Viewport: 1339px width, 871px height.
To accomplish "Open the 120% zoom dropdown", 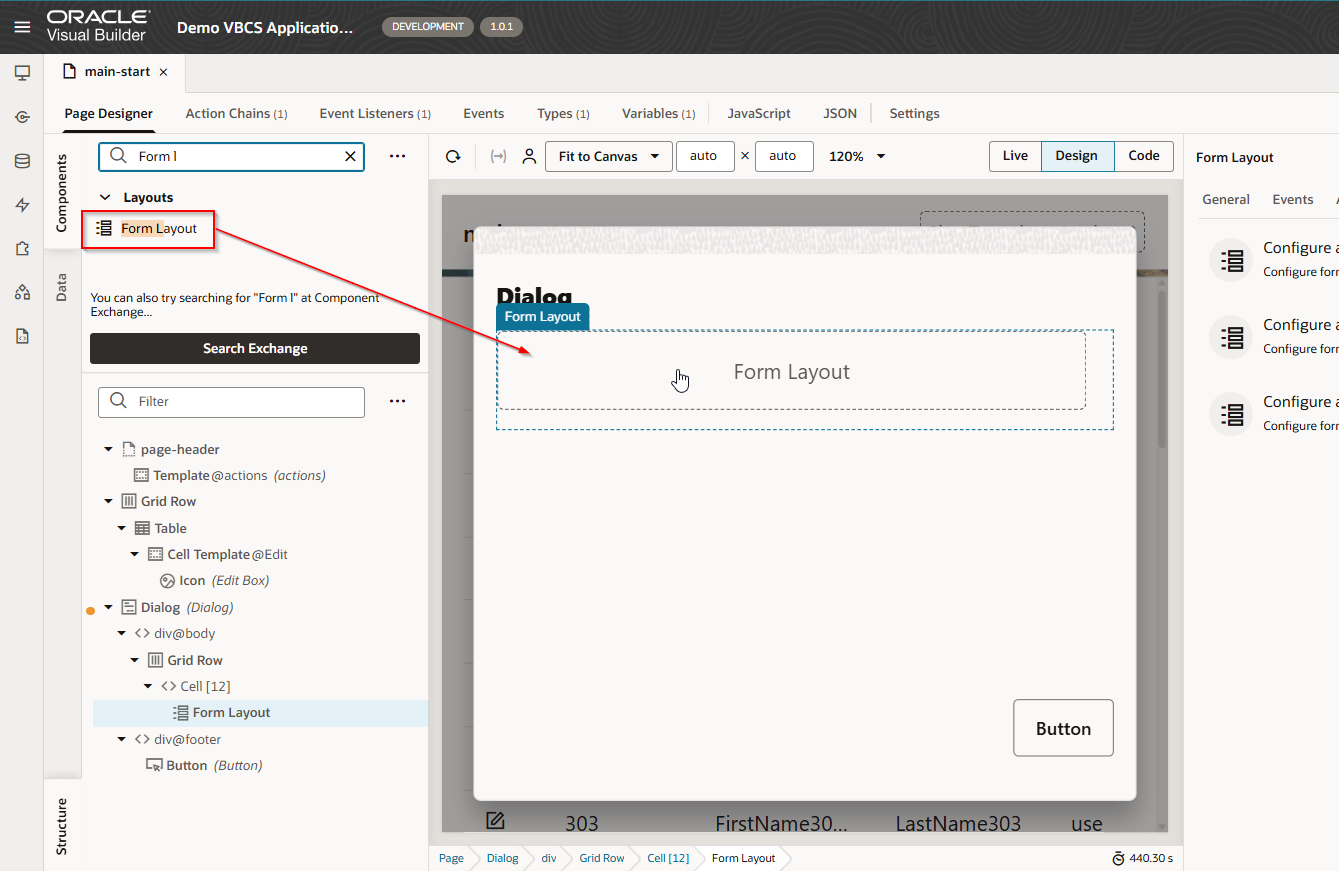I will tap(858, 156).
